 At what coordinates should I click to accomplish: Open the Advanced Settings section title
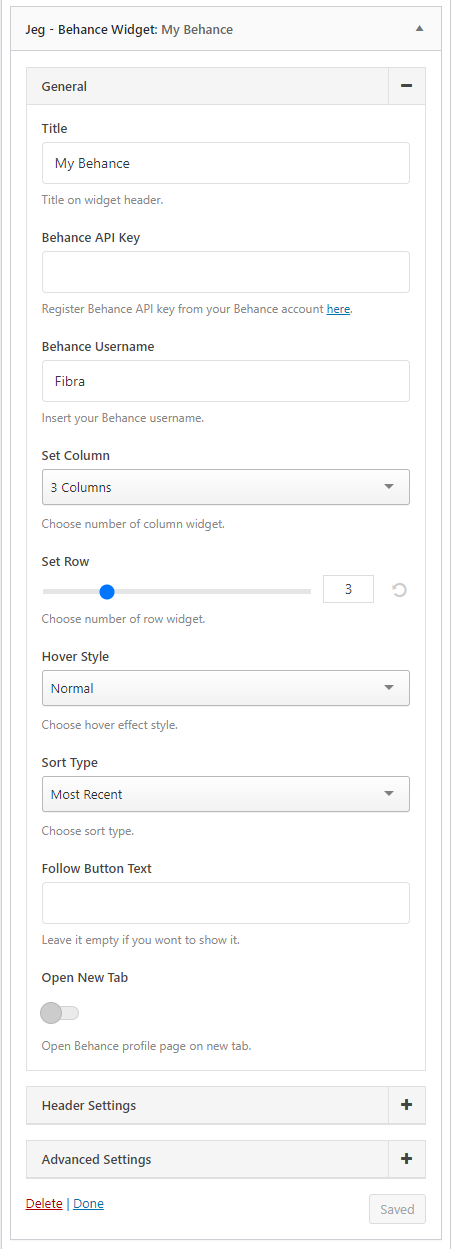click(x=97, y=1159)
